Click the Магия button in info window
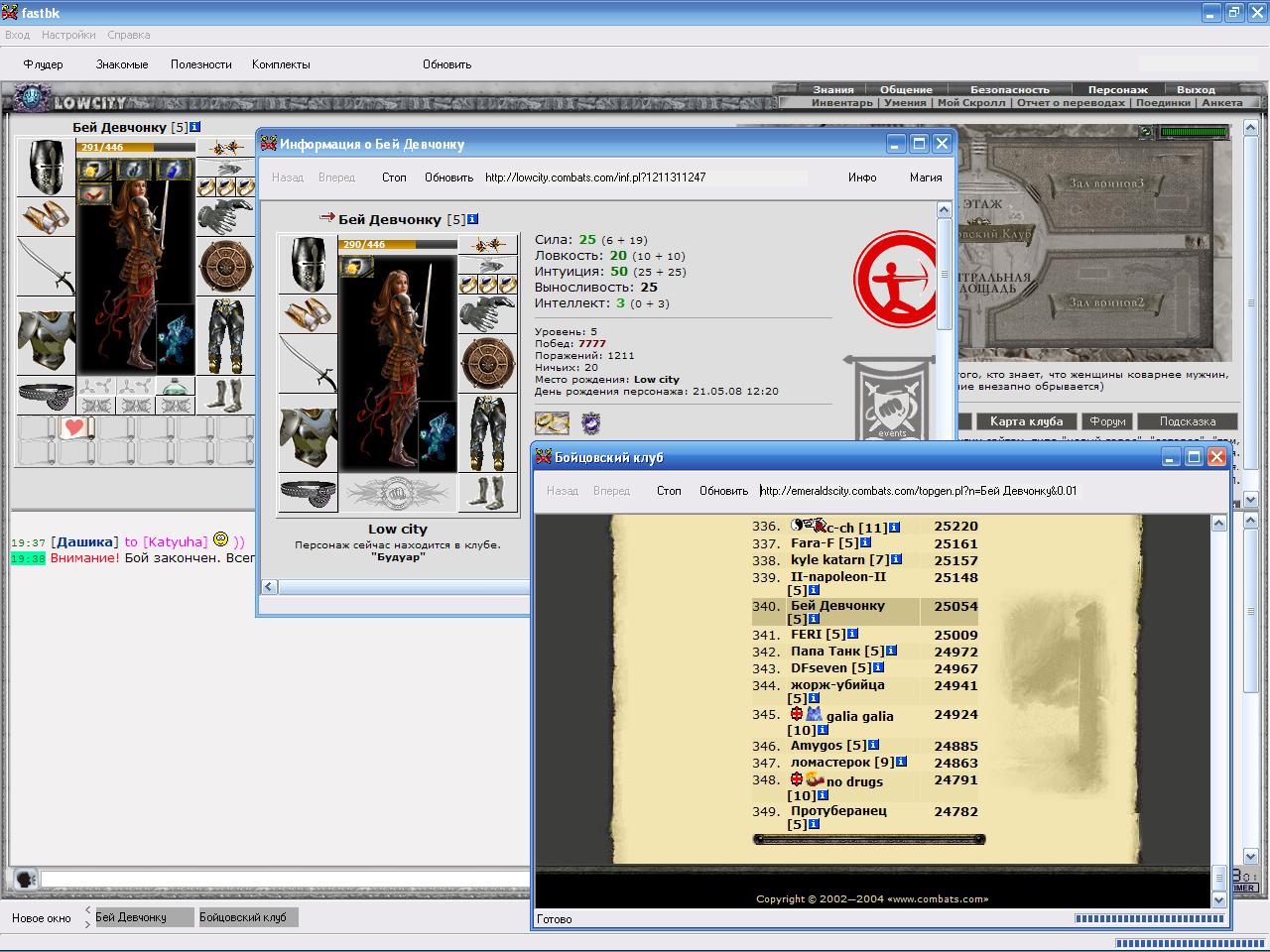The height and width of the screenshot is (952, 1270). [x=926, y=178]
